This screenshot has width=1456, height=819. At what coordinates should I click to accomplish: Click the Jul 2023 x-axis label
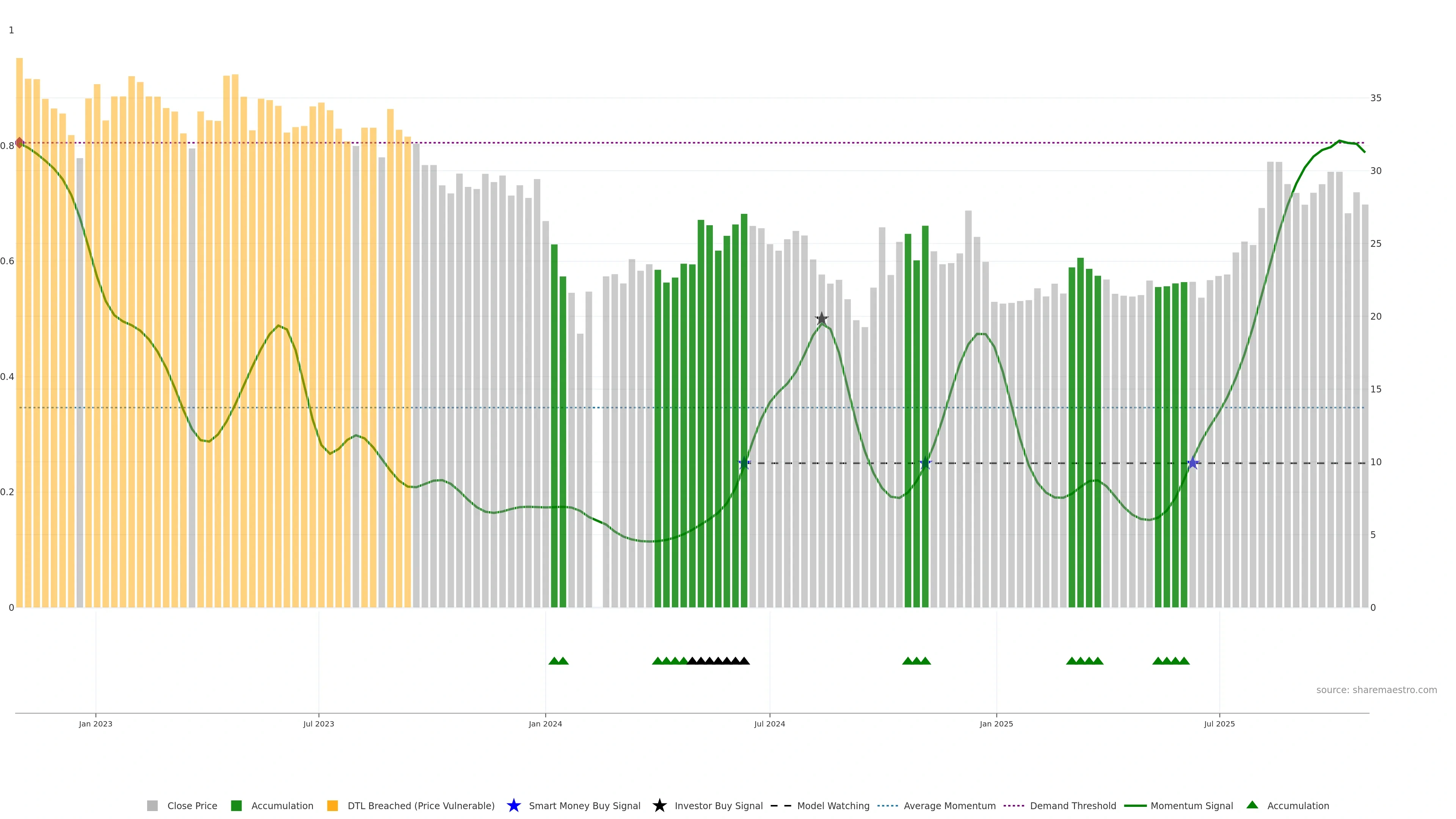click(318, 724)
